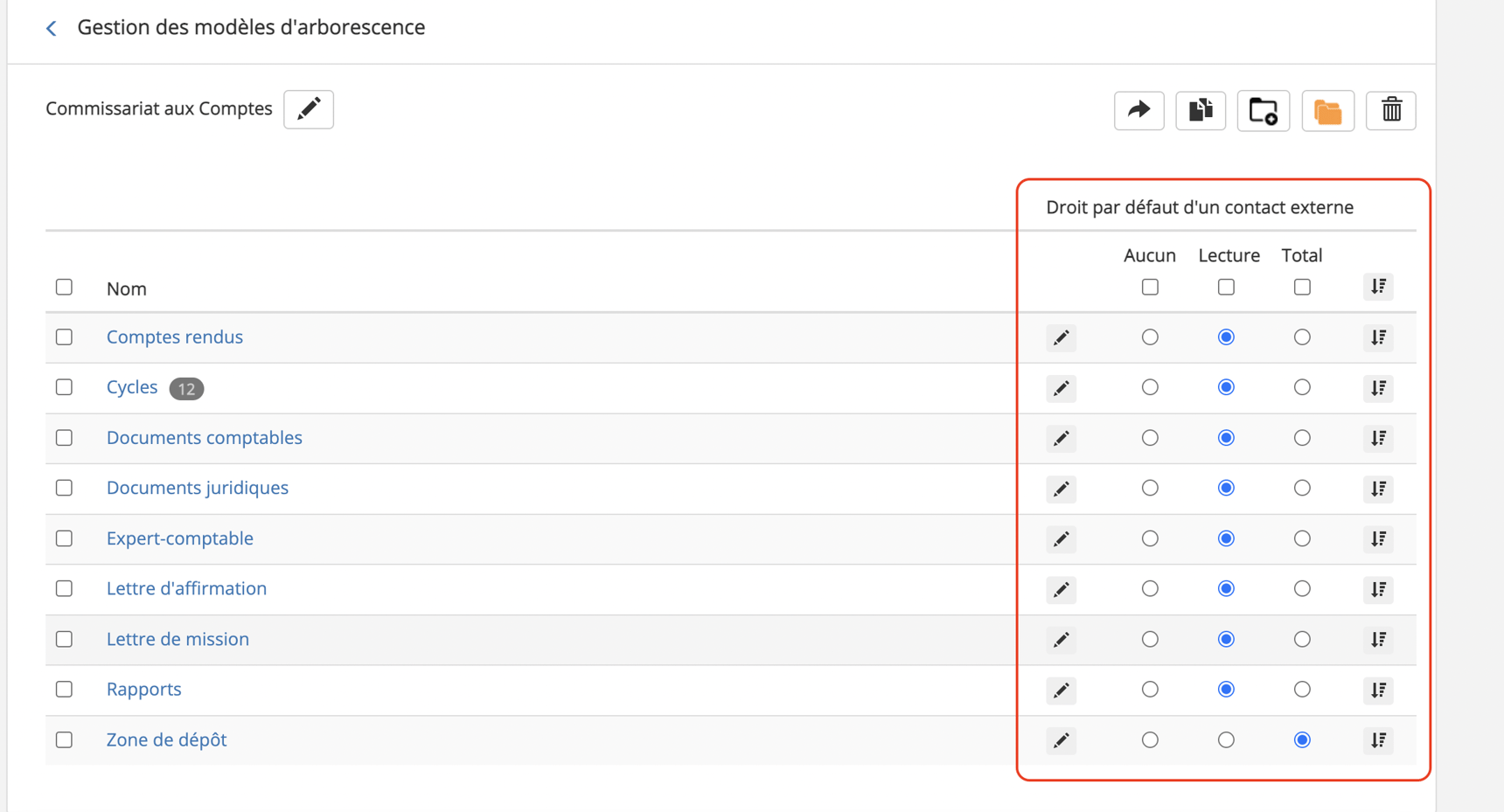Click the trash delete icon

pos(1390,110)
